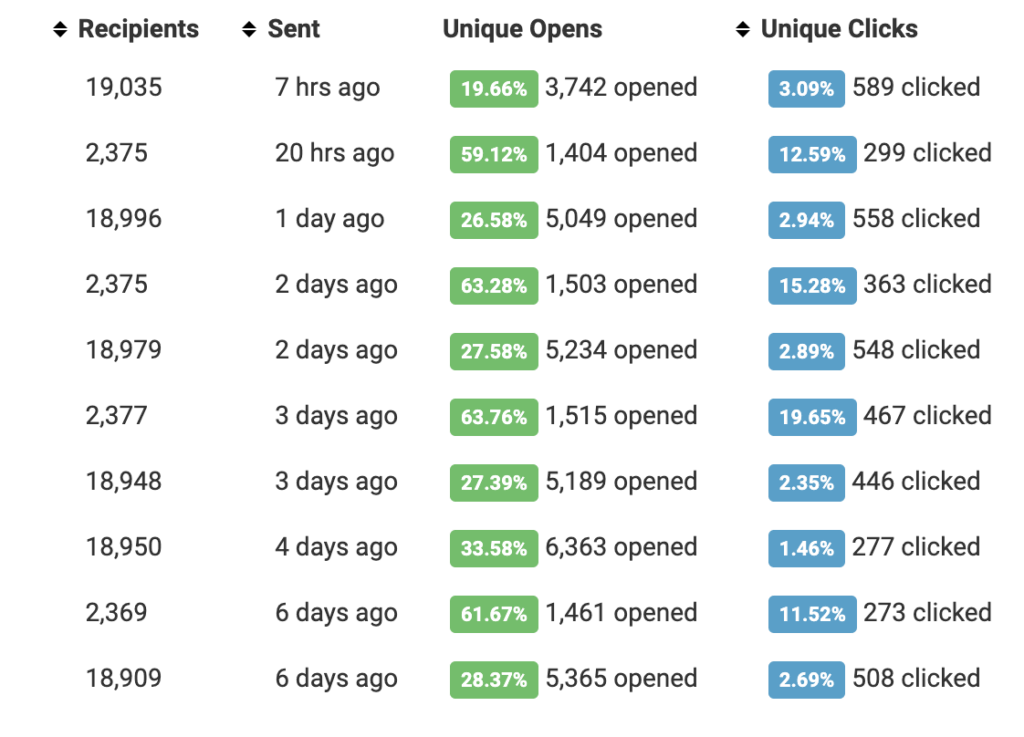The image size is (1024, 737).
Task: Open the 6,363 opened link
Action: (621, 548)
